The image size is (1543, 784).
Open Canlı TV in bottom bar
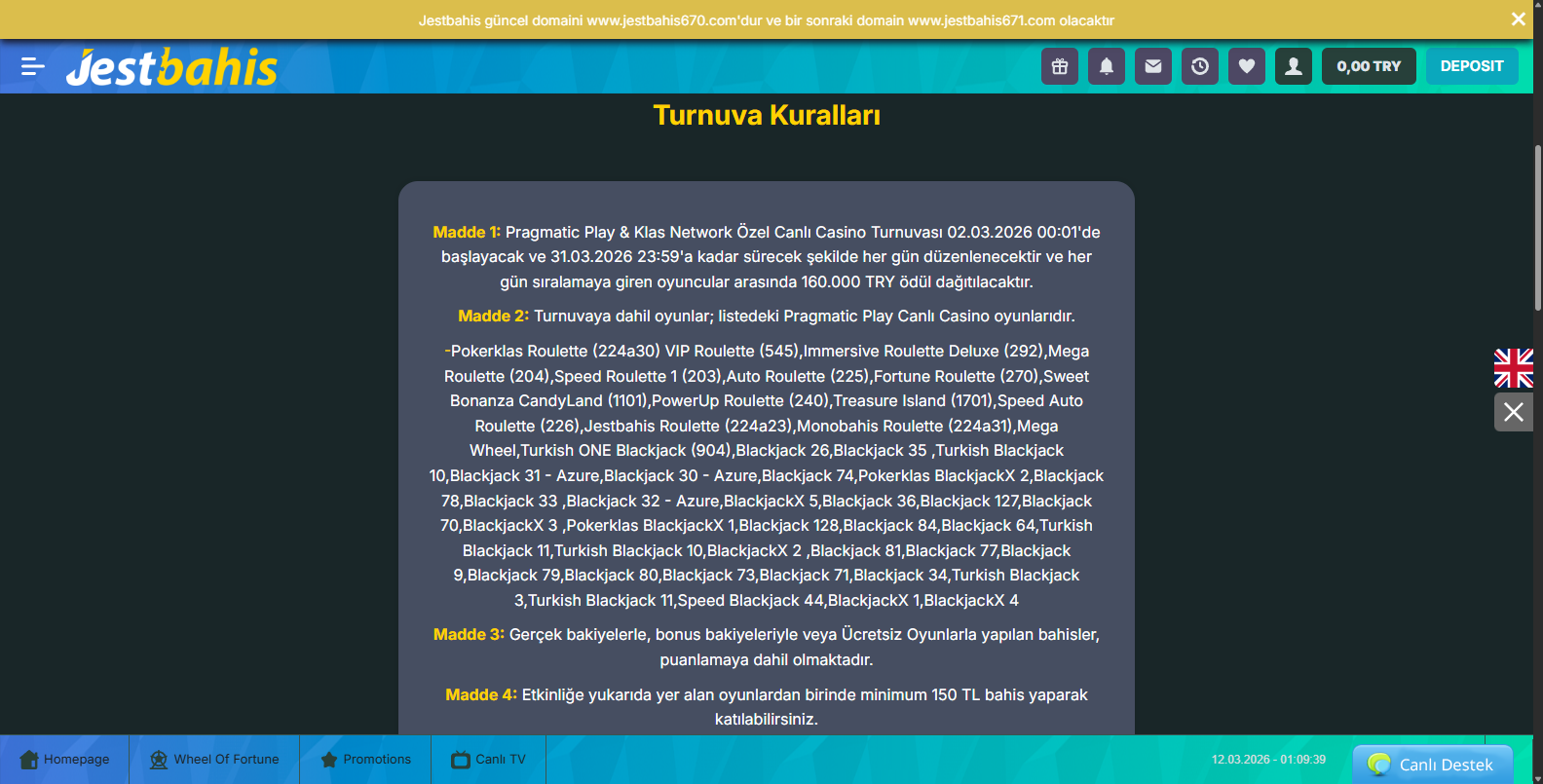pos(488,760)
